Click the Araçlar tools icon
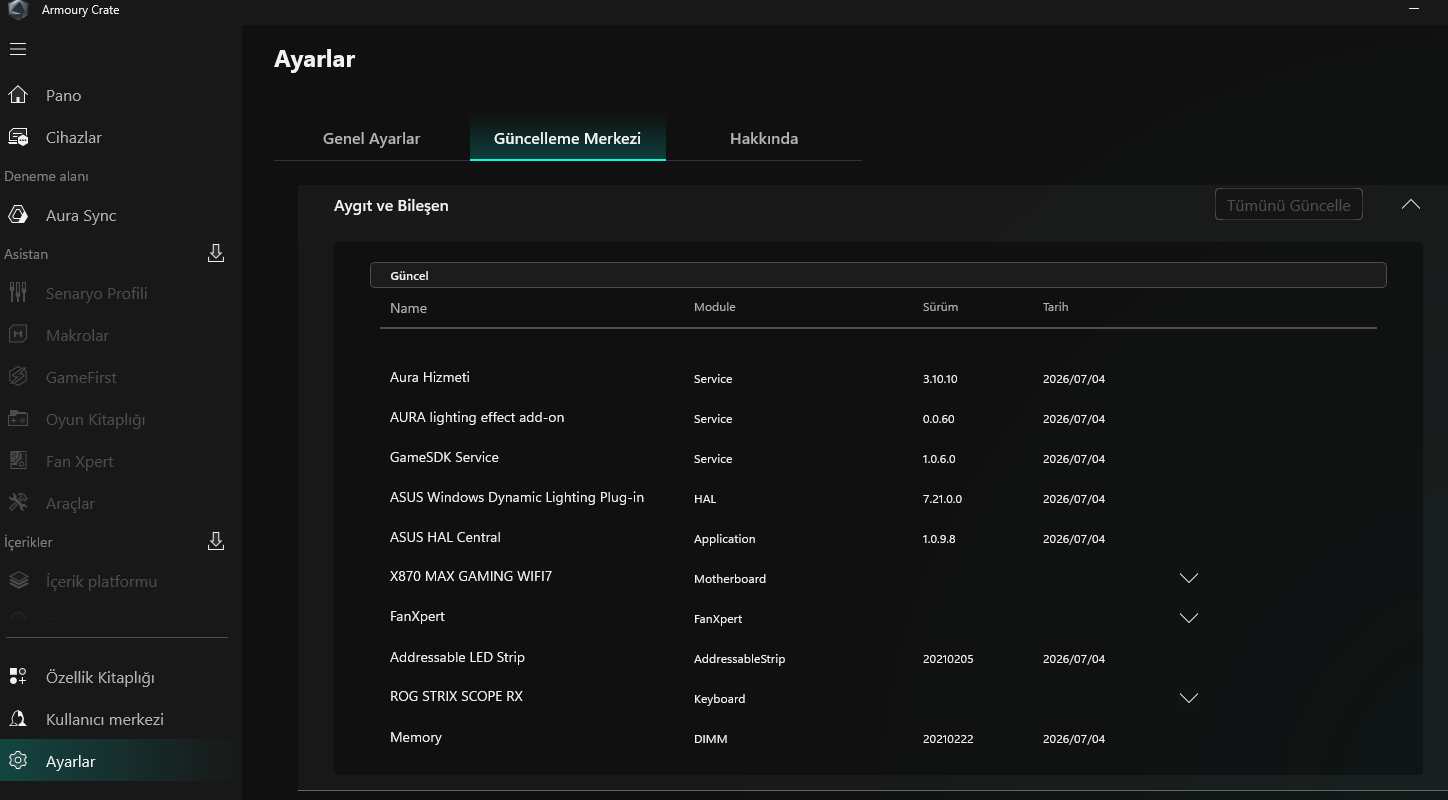This screenshot has height=800, width=1448. click(x=18, y=503)
